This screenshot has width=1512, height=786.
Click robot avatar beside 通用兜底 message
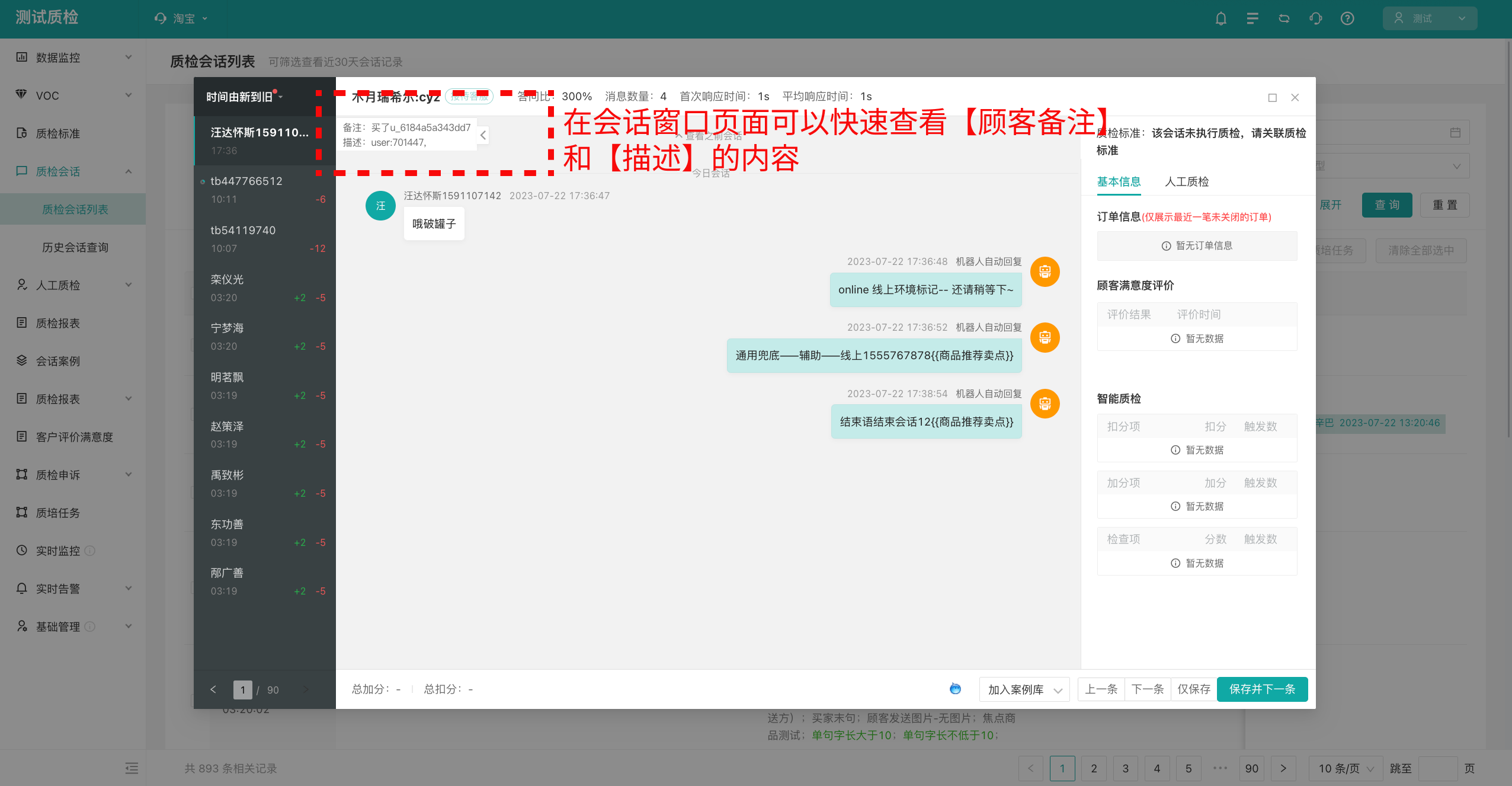coord(1045,338)
